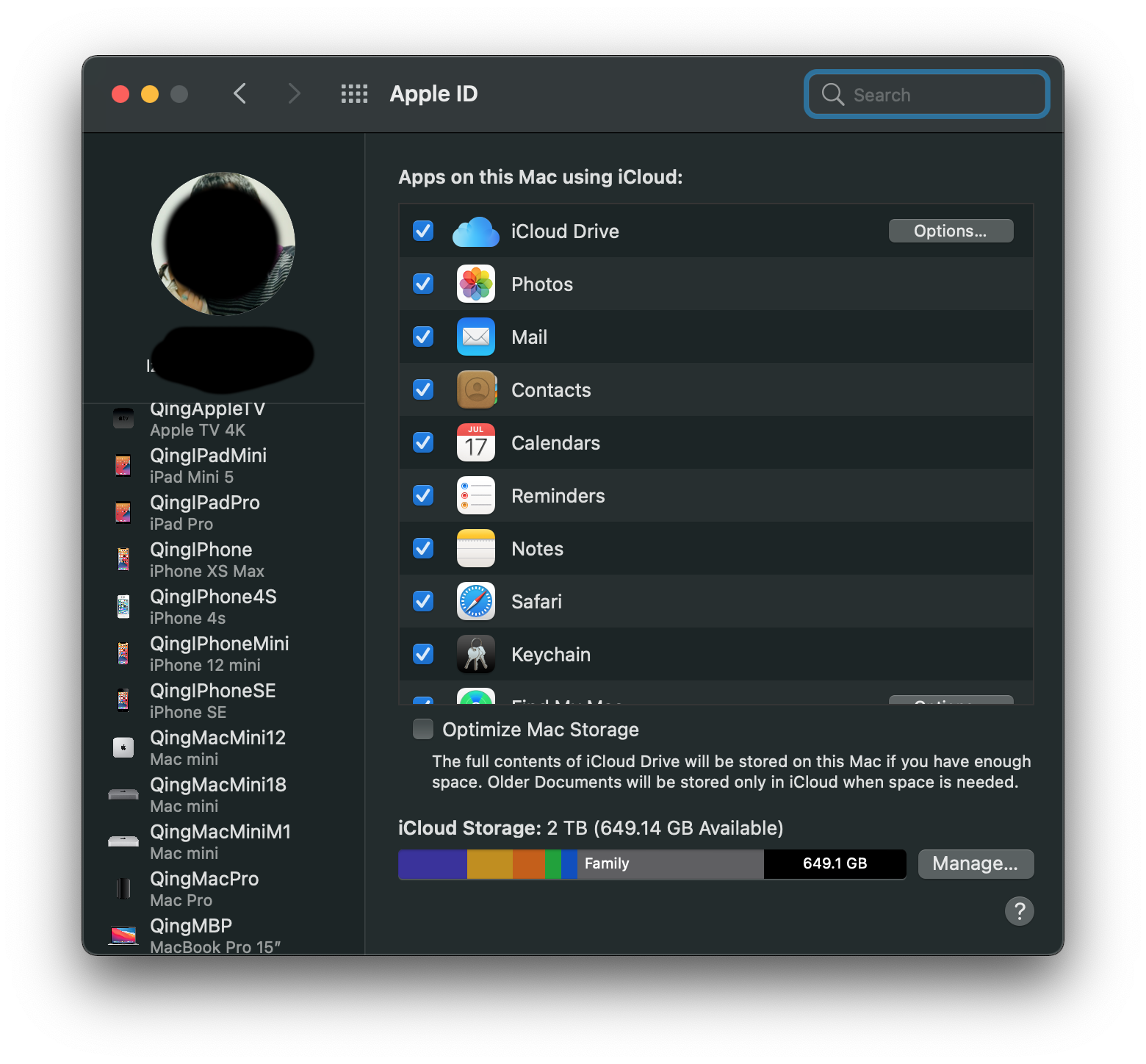Disable Mail syncing checkbox
Viewport: 1146px width, 1064px height.
[x=423, y=337]
